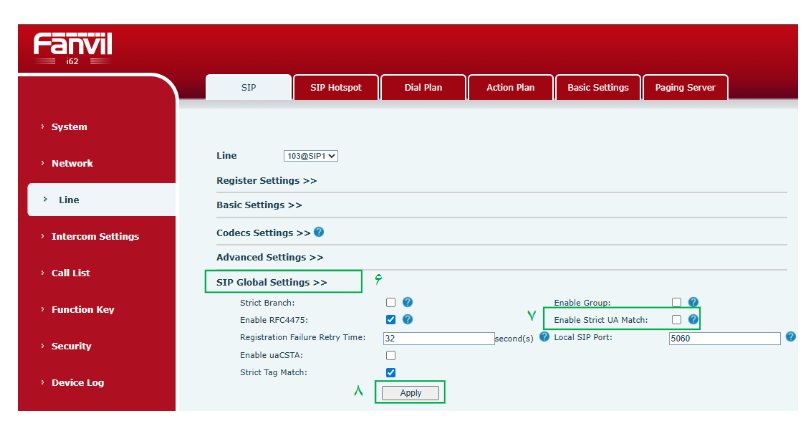
Task: Uncheck the Strict Tag Match checkbox
Action: (x=391, y=372)
